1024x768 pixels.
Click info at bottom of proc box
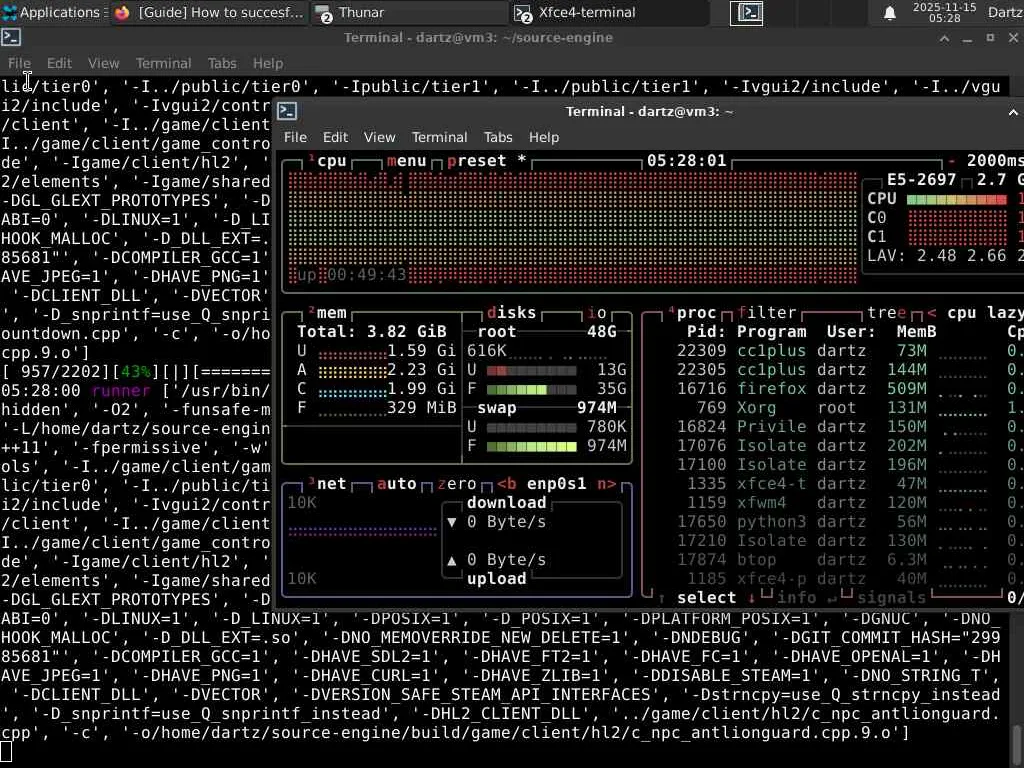(x=796, y=598)
